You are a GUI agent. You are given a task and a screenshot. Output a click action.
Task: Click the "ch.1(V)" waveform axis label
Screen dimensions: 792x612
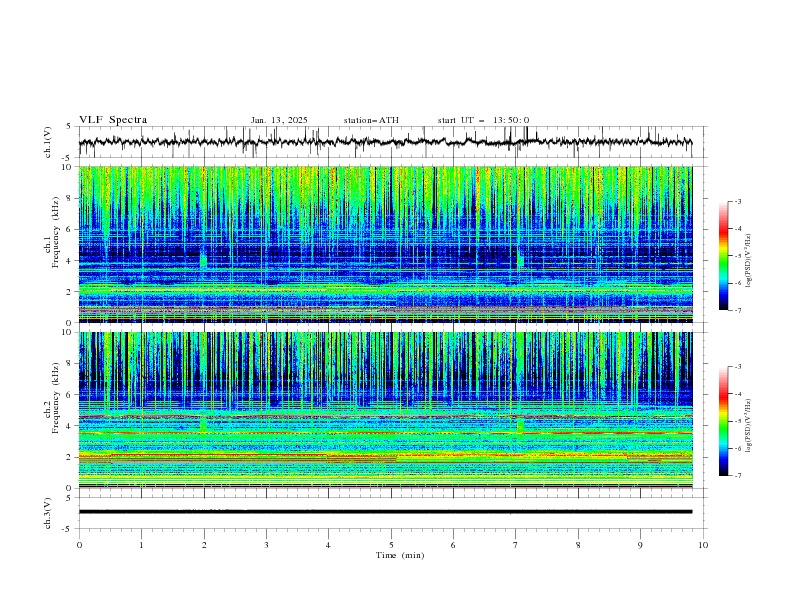tap(48, 142)
